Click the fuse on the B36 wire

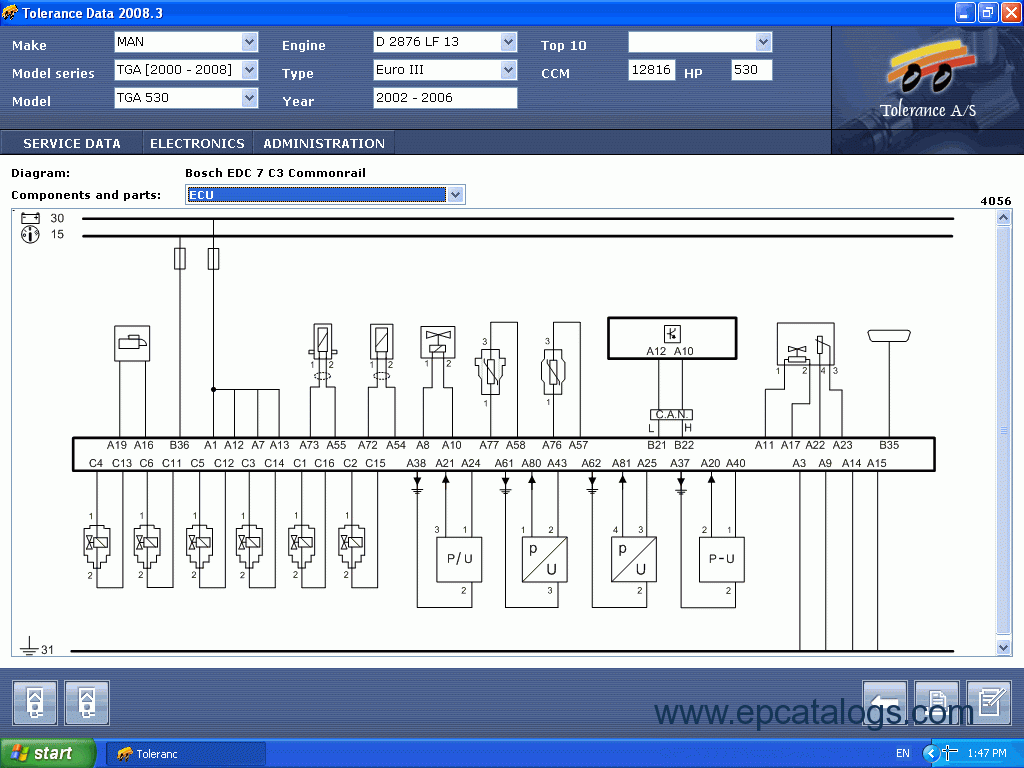[180, 259]
